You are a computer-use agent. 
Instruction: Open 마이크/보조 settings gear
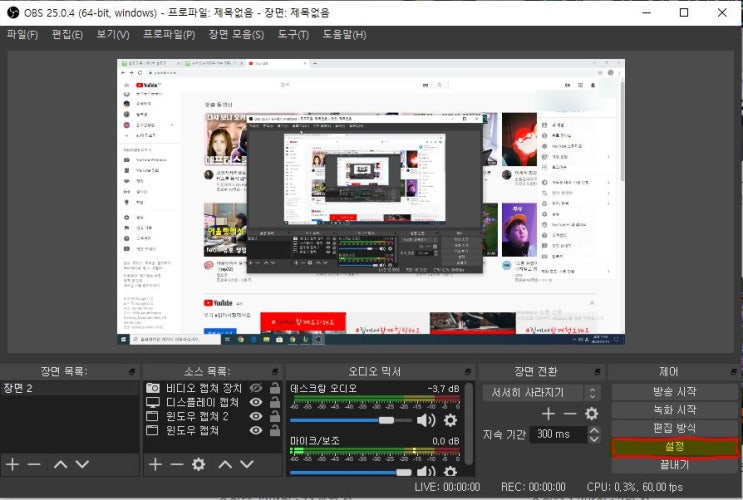[450, 471]
